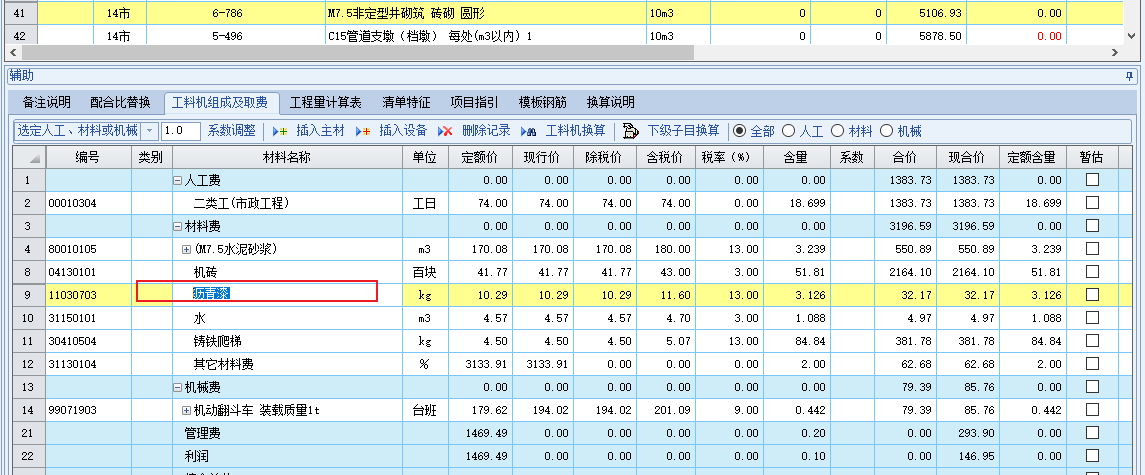1145x475 pixels.
Task: Pin the 辅助 panel with pushpin icon
Action: [x=1130, y=76]
